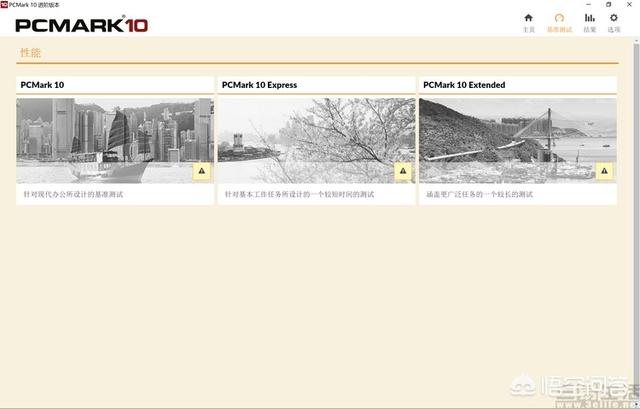
Task: Click the warning icon on PCMark 10 Extended card
Action: (604, 171)
